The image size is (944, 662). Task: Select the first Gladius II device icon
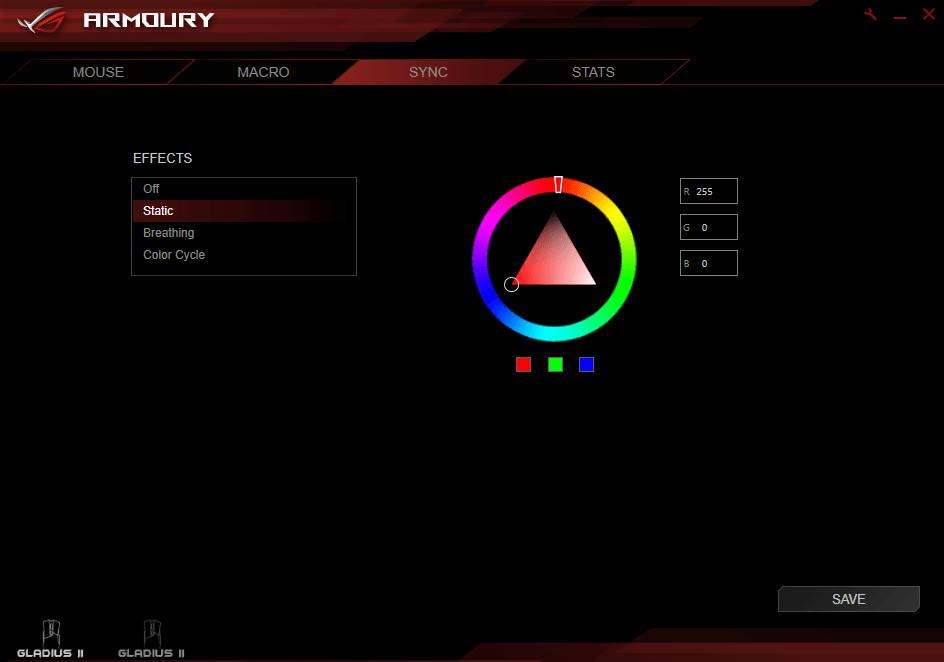[x=50, y=638]
